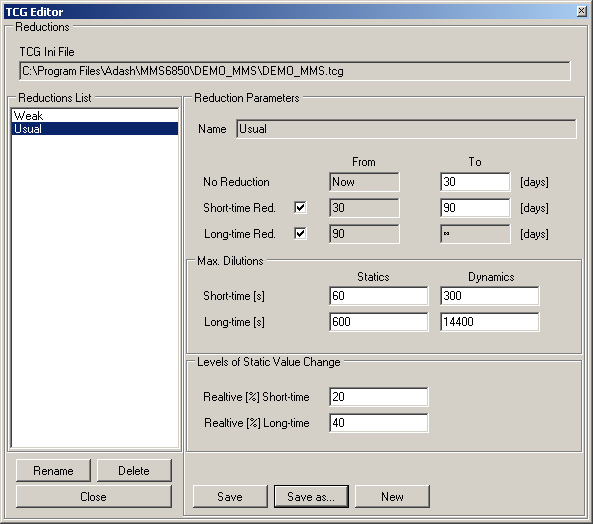This screenshot has width=593, height=524.
Task: Select 'Weak' in the Reductions List
Action: [95, 116]
